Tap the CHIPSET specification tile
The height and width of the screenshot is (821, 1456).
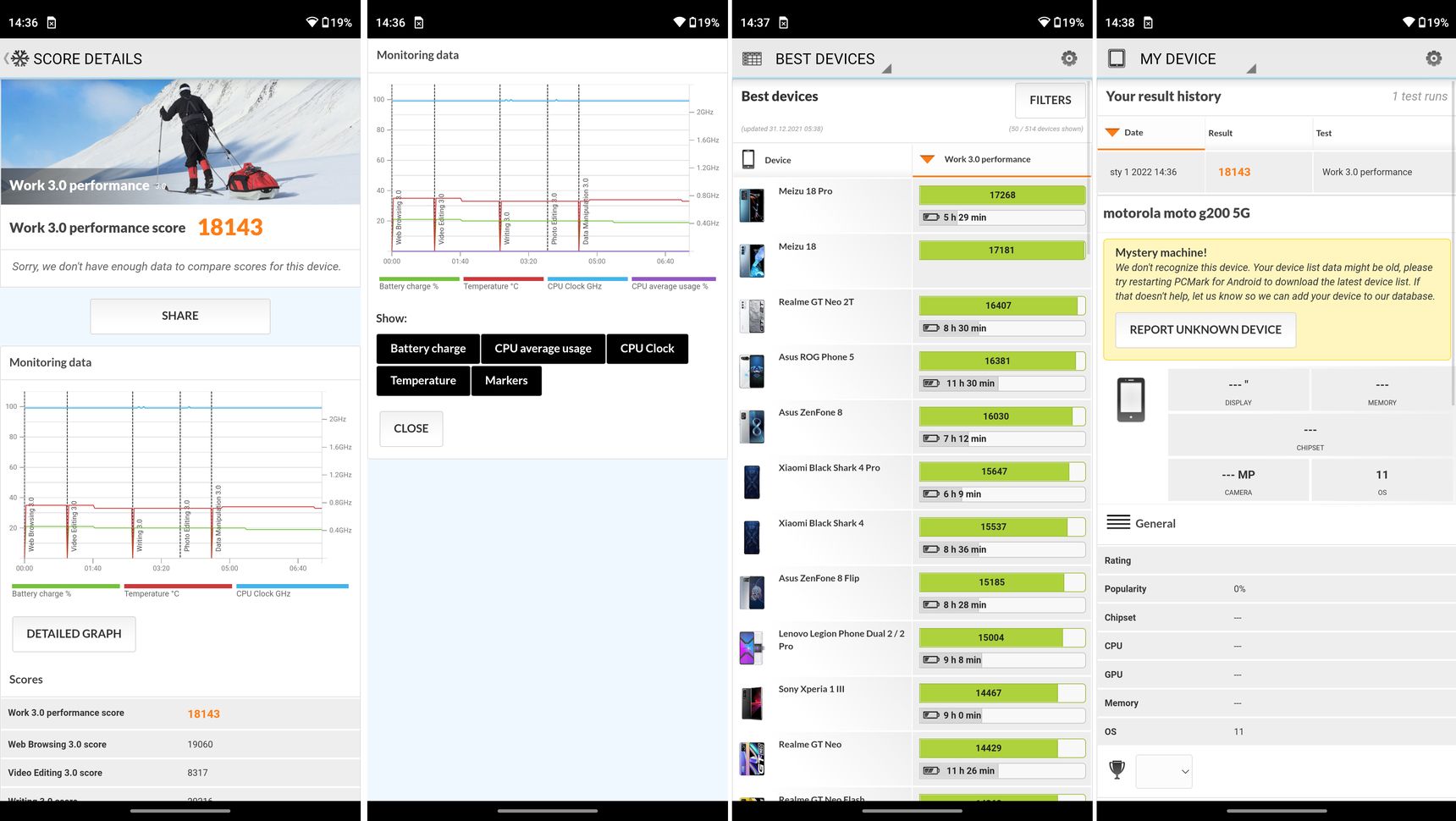click(1310, 435)
